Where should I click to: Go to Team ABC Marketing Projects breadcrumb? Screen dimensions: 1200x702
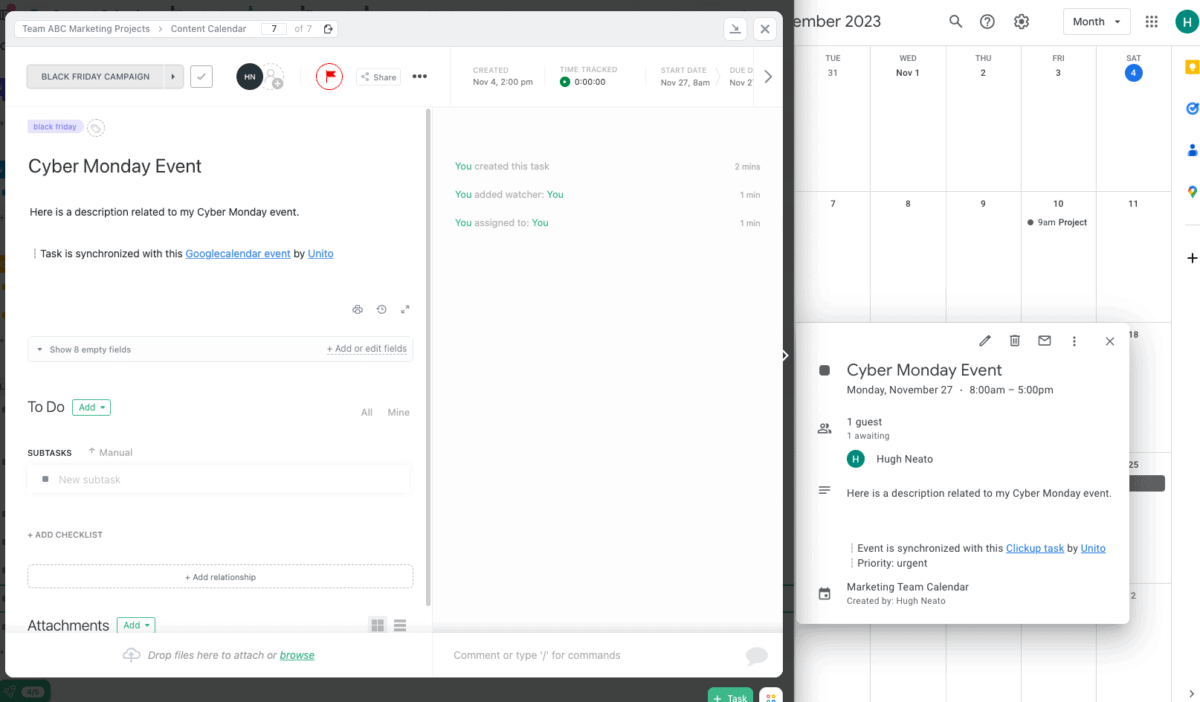[x=86, y=29]
